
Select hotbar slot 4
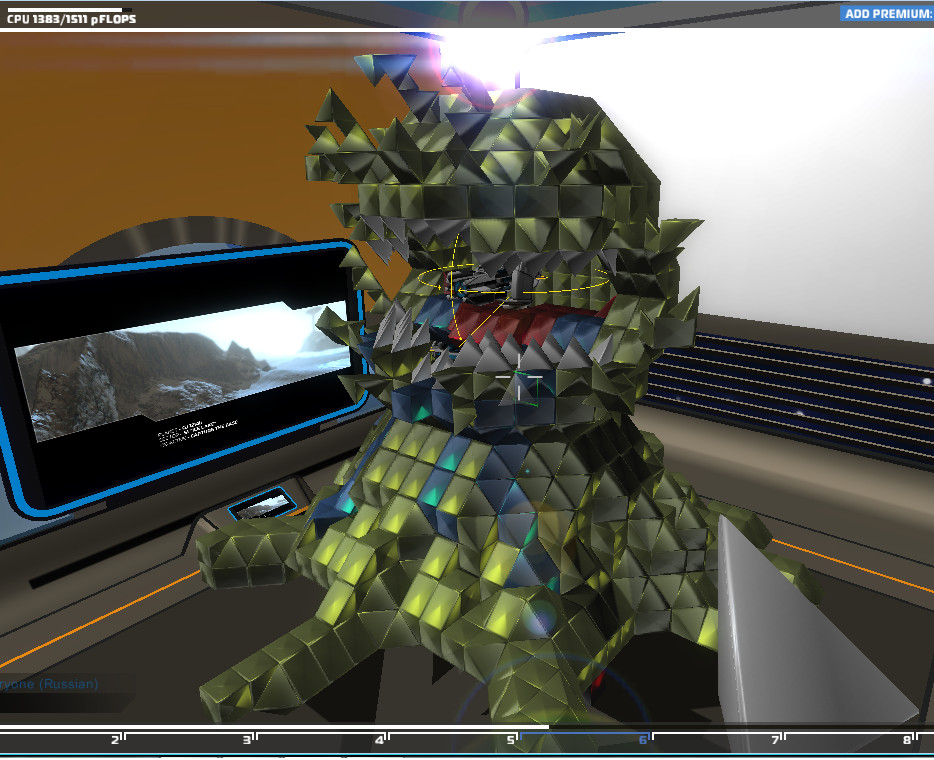click(322, 742)
